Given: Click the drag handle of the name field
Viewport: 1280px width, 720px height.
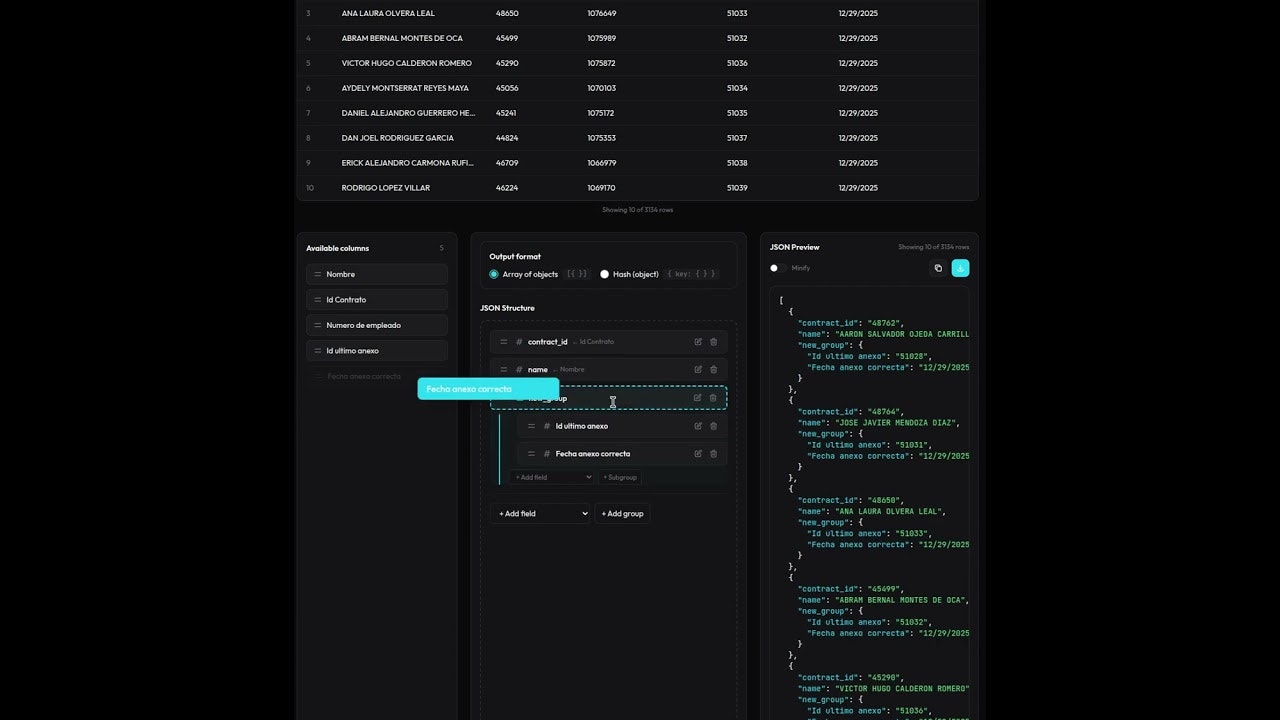Looking at the screenshot, I should click(504, 369).
